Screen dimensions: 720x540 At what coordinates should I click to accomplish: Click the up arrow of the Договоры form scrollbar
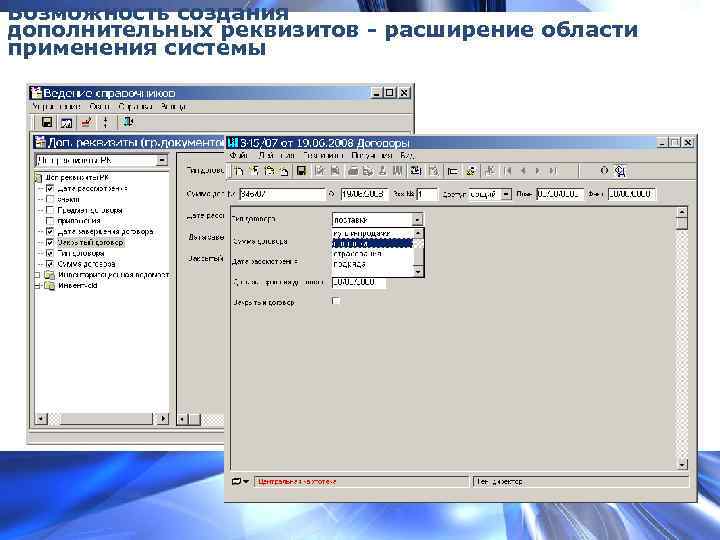[682, 212]
